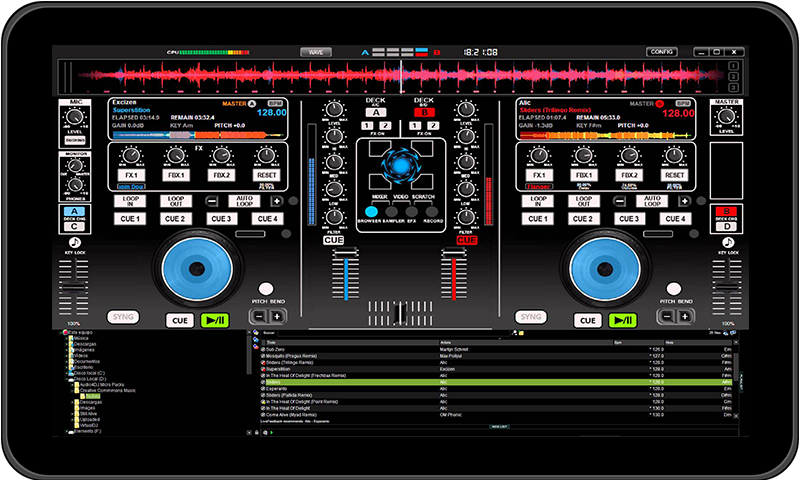Enable left channel CUE headphone monitor
800x480 pixels.
(333, 240)
